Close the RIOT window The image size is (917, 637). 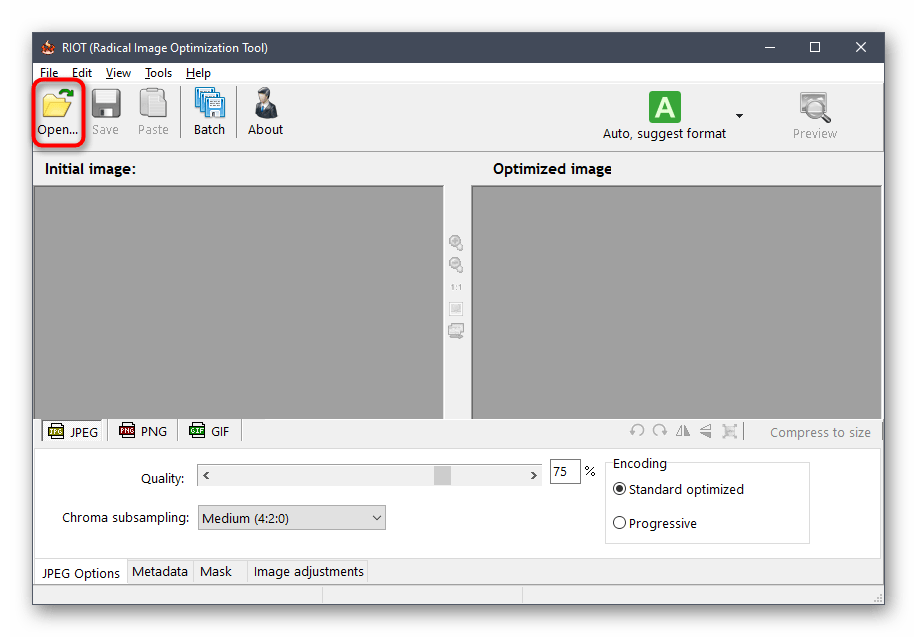[x=860, y=47]
